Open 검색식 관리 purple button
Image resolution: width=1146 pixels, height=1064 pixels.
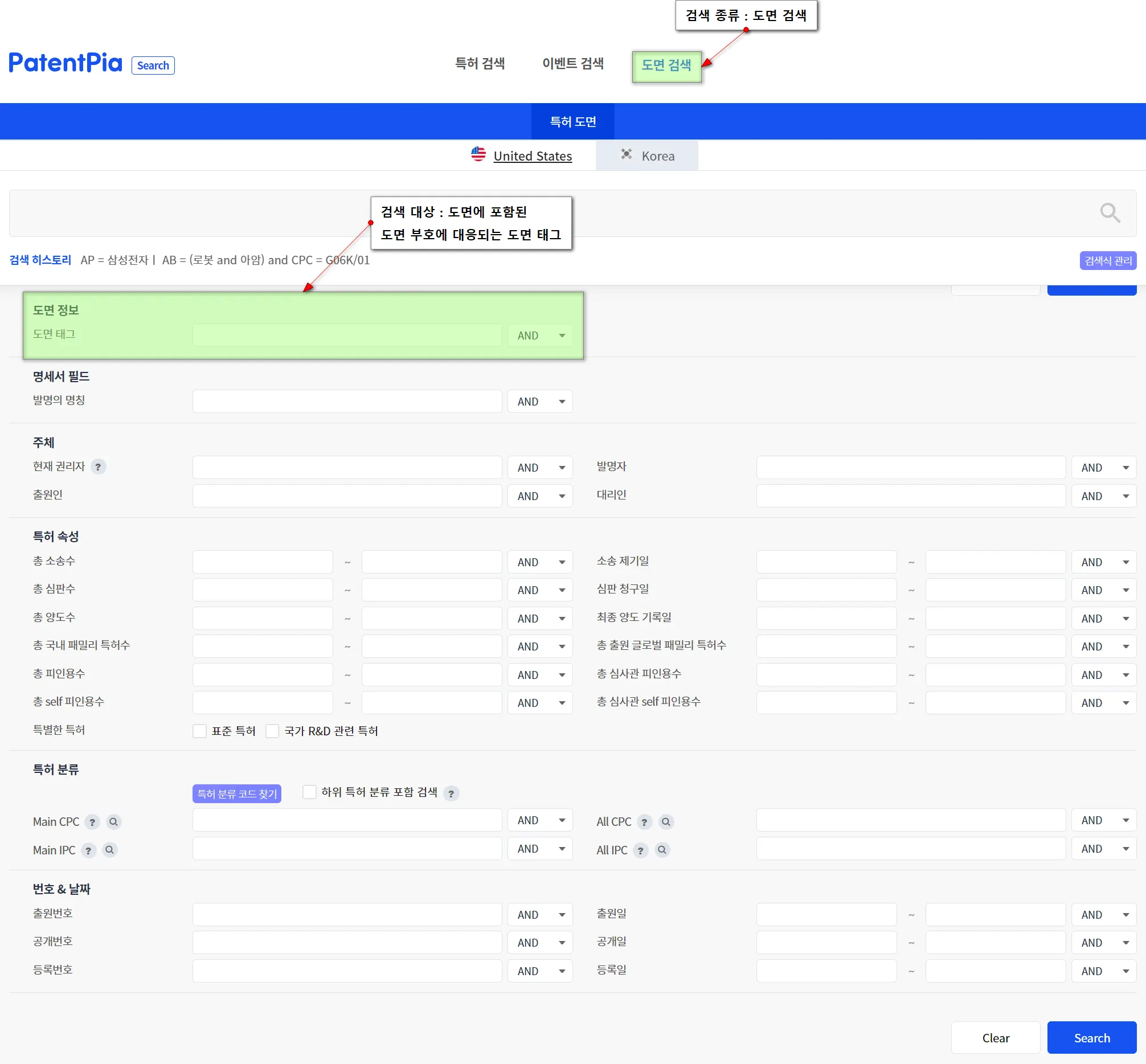[1107, 261]
